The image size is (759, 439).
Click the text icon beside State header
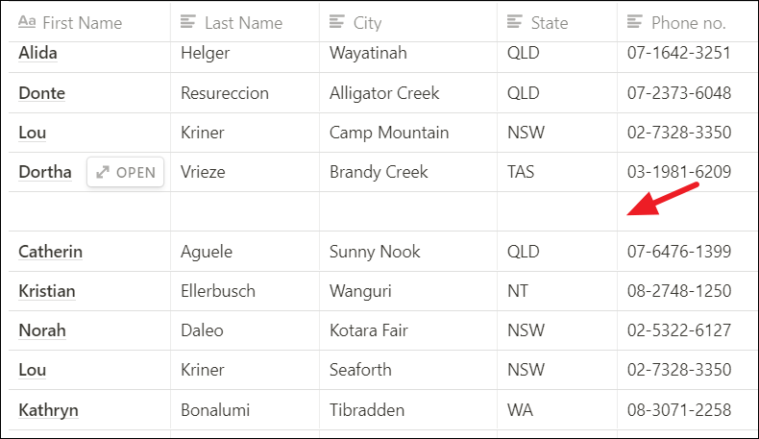(x=515, y=22)
